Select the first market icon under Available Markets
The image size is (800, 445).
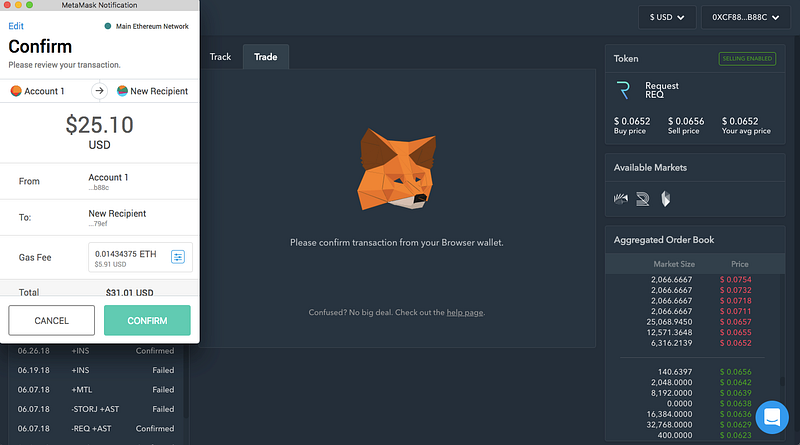[x=621, y=199]
